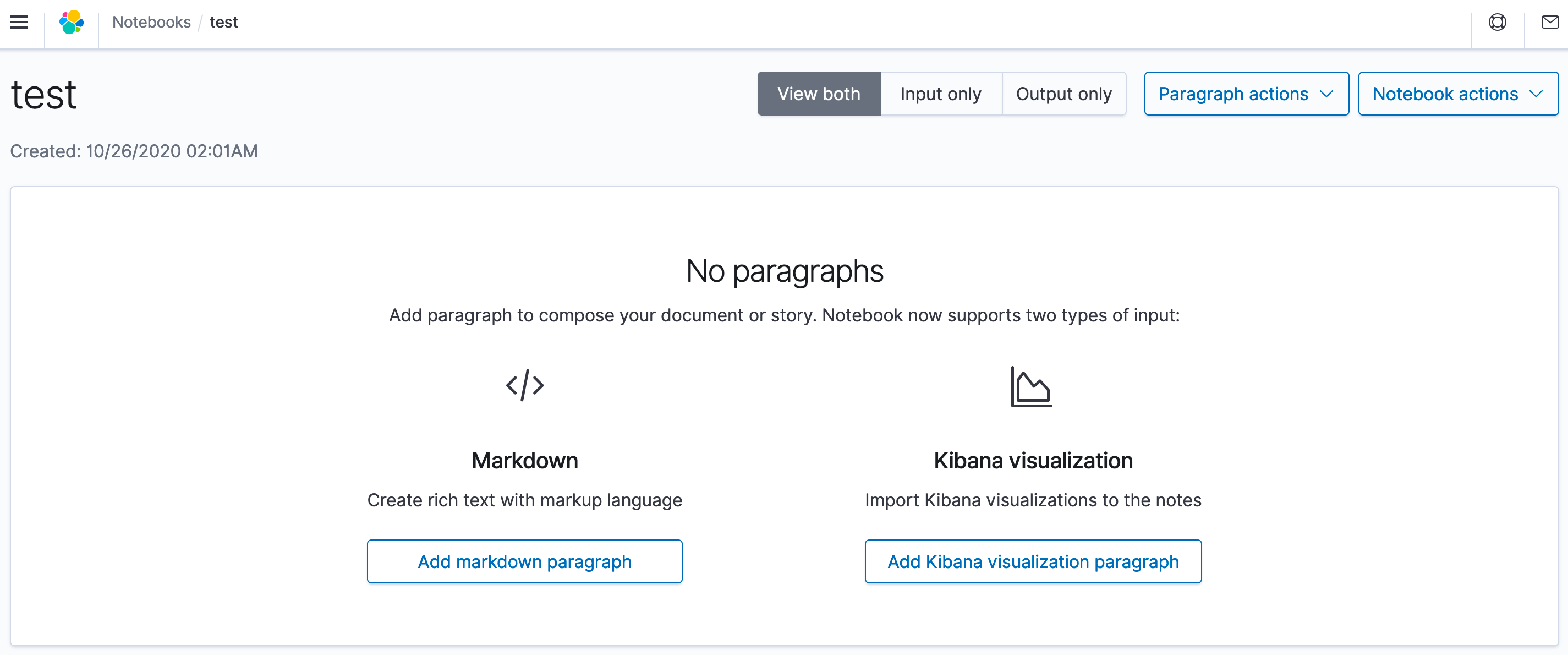Open the help lifebuoy icon

[x=1498, y=23]
